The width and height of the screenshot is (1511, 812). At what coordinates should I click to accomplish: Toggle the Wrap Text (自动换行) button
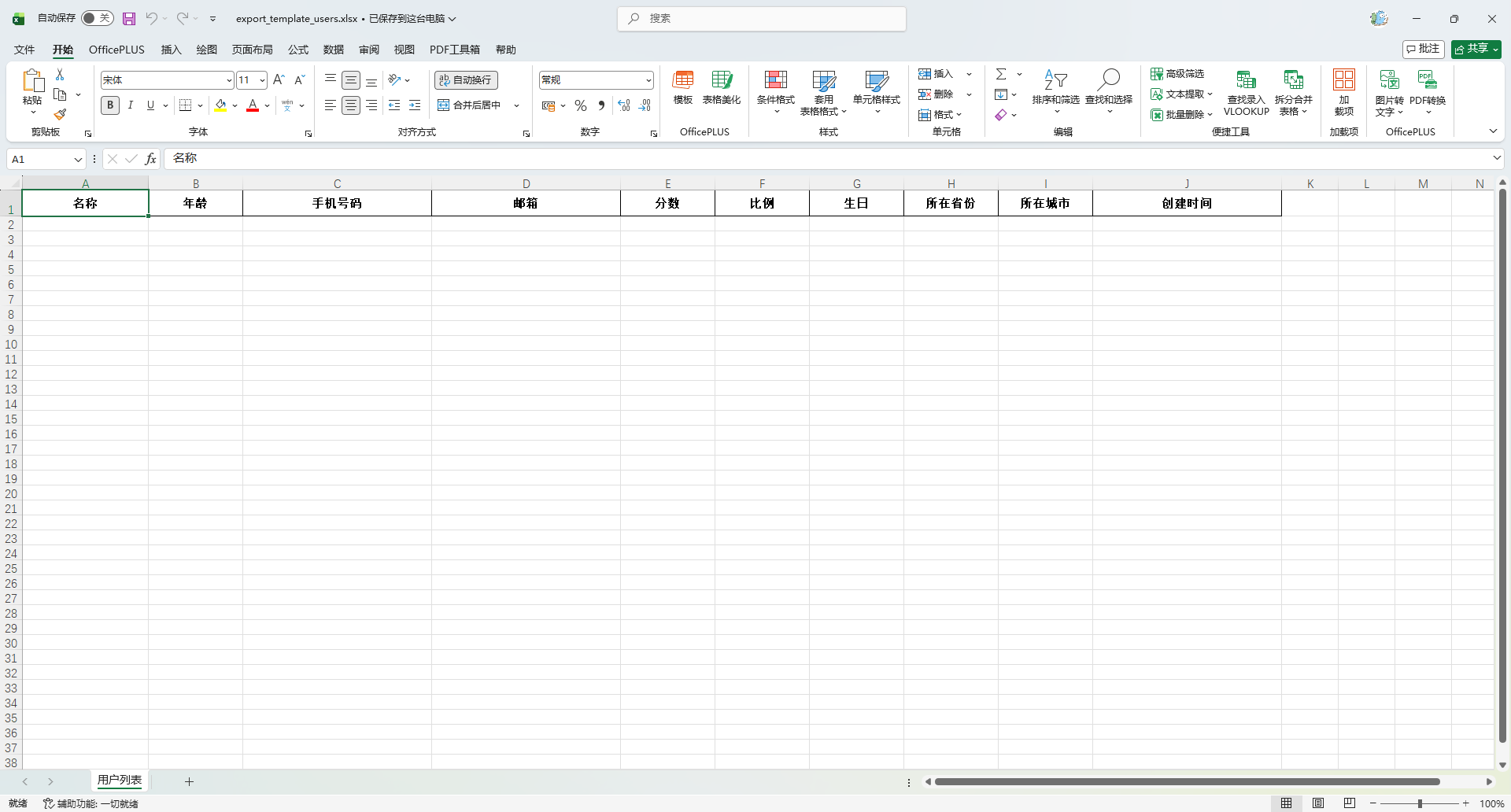466,80
